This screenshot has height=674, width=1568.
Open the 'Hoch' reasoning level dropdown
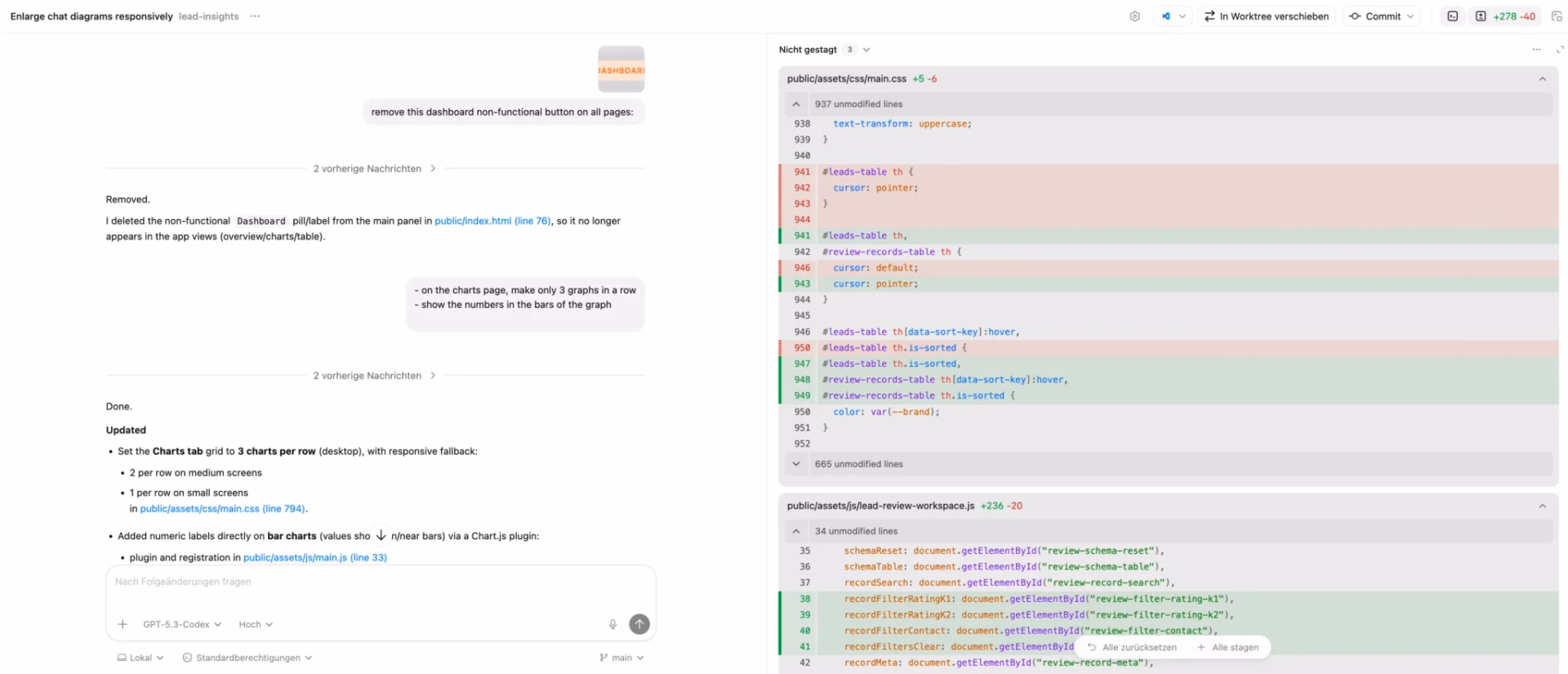point(256,624)
